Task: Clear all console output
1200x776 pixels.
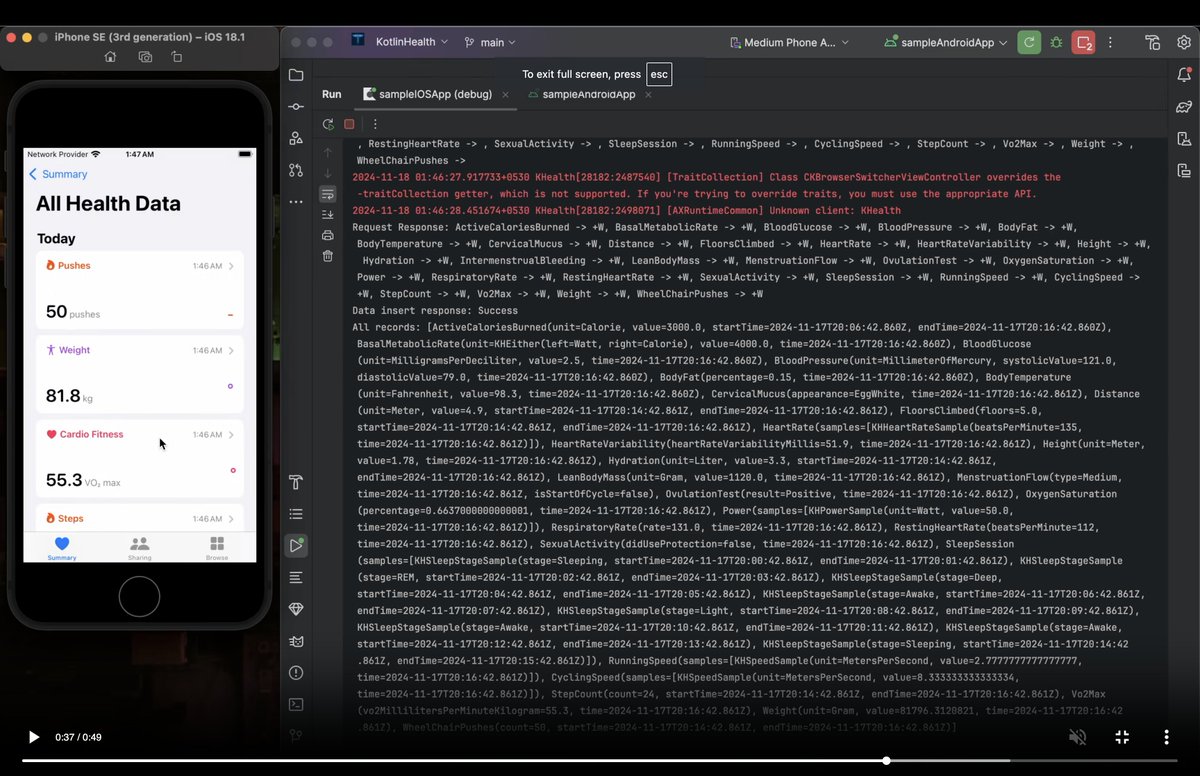Action: [328, 256]
